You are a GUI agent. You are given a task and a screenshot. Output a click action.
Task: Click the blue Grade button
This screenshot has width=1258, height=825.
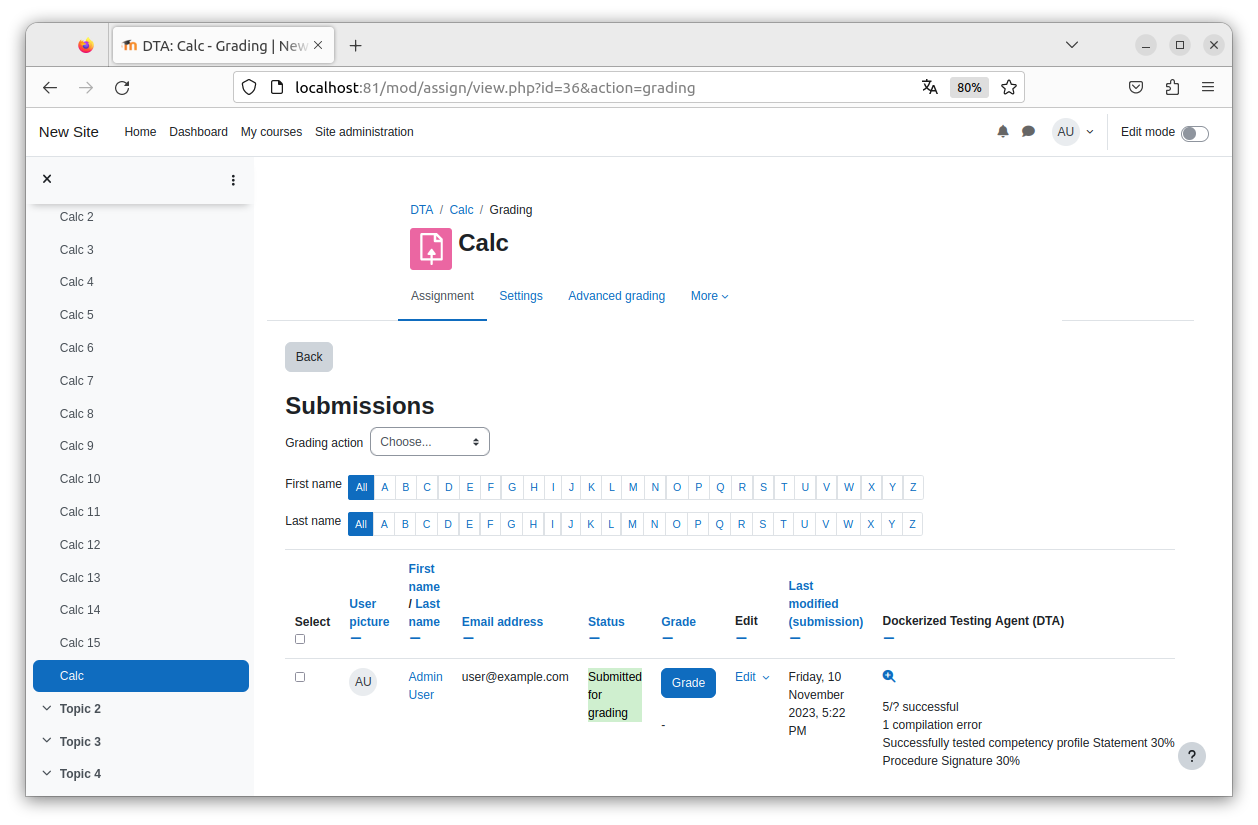688,683
